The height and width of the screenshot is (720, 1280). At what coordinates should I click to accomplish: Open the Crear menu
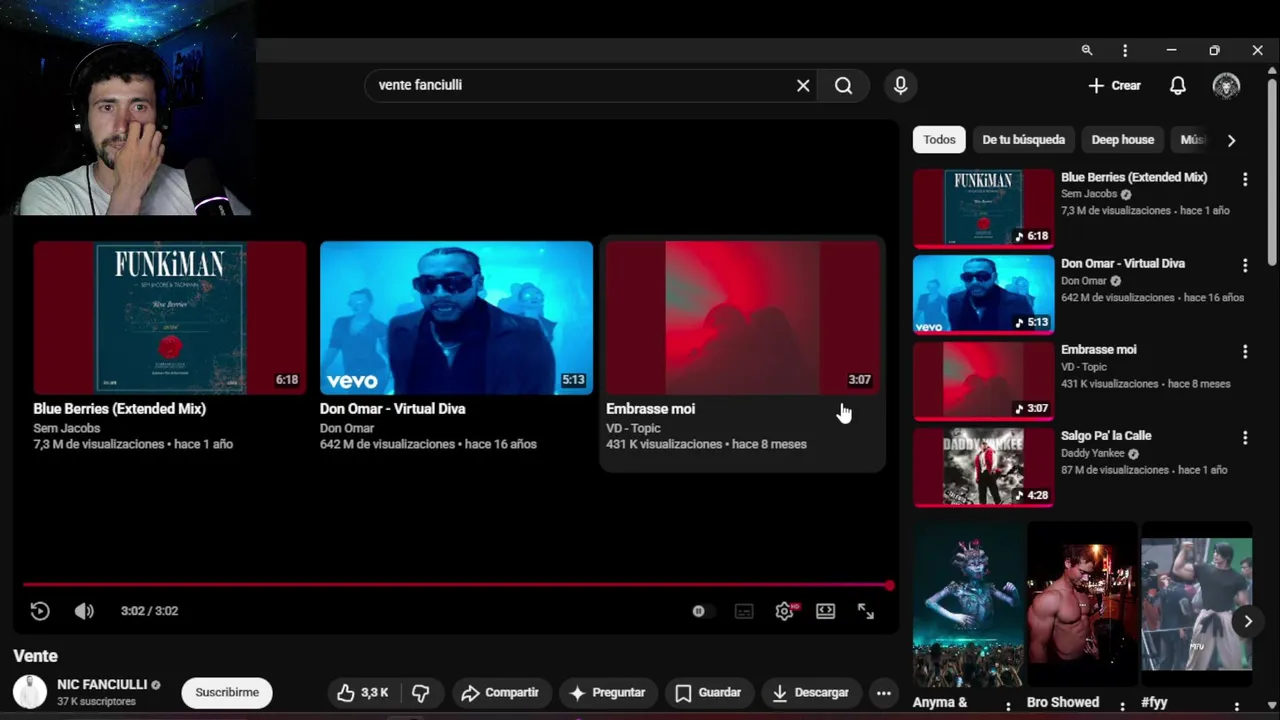[x=1115, y=85]
